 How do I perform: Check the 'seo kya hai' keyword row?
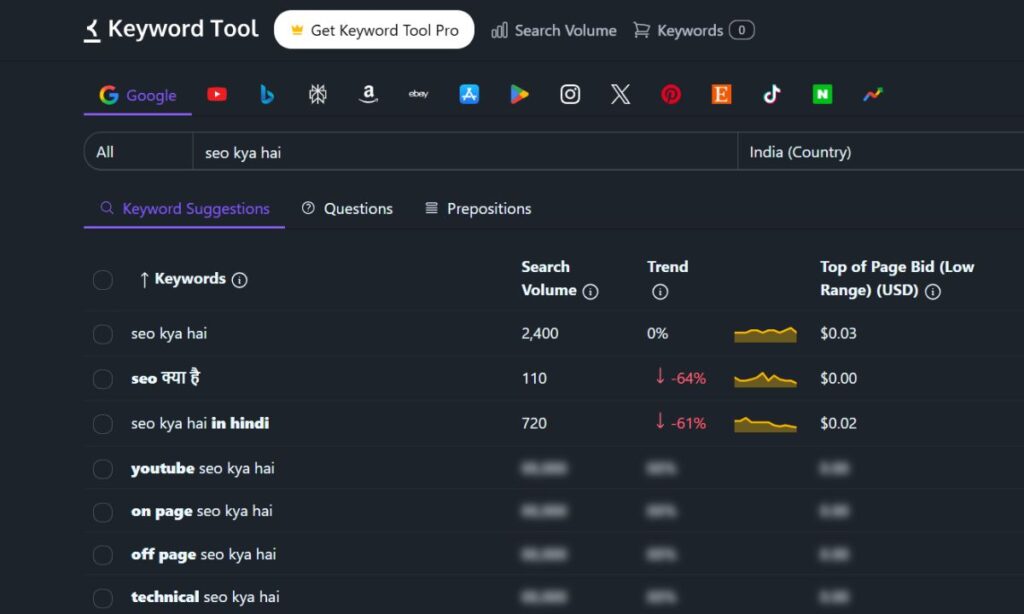tap(102, 333)
